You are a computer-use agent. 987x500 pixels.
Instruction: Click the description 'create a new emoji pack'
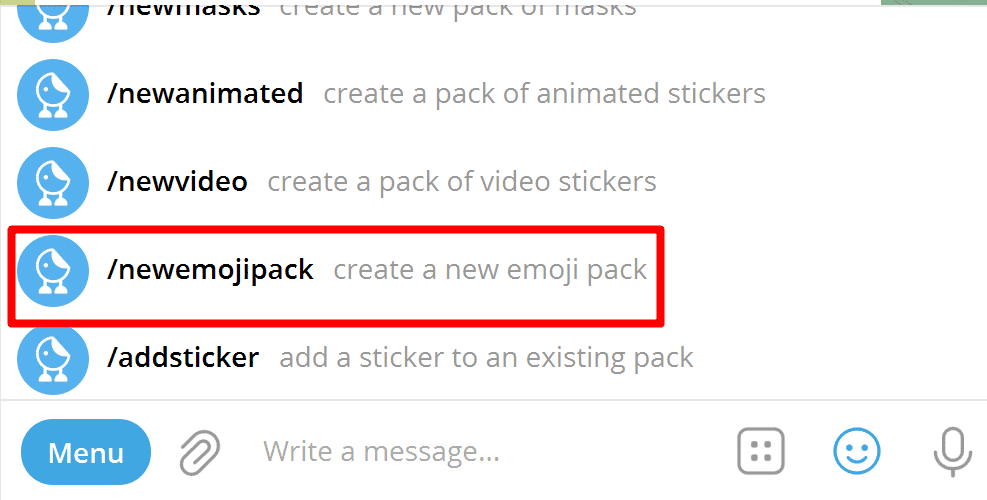click(x=490, y=270)
